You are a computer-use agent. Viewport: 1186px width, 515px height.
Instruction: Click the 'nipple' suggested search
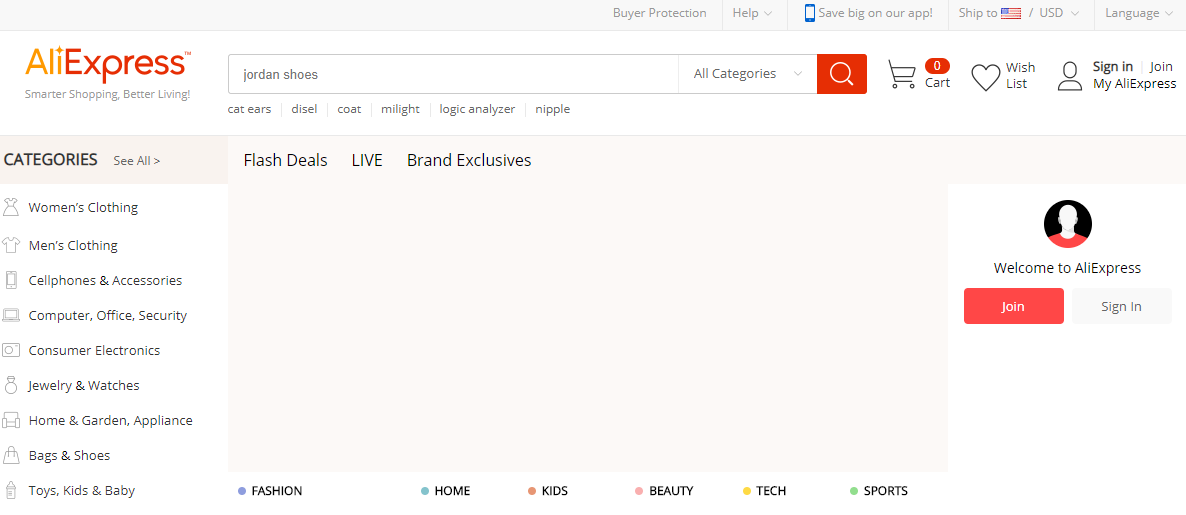pyautogui.click(x=553, y=109)
